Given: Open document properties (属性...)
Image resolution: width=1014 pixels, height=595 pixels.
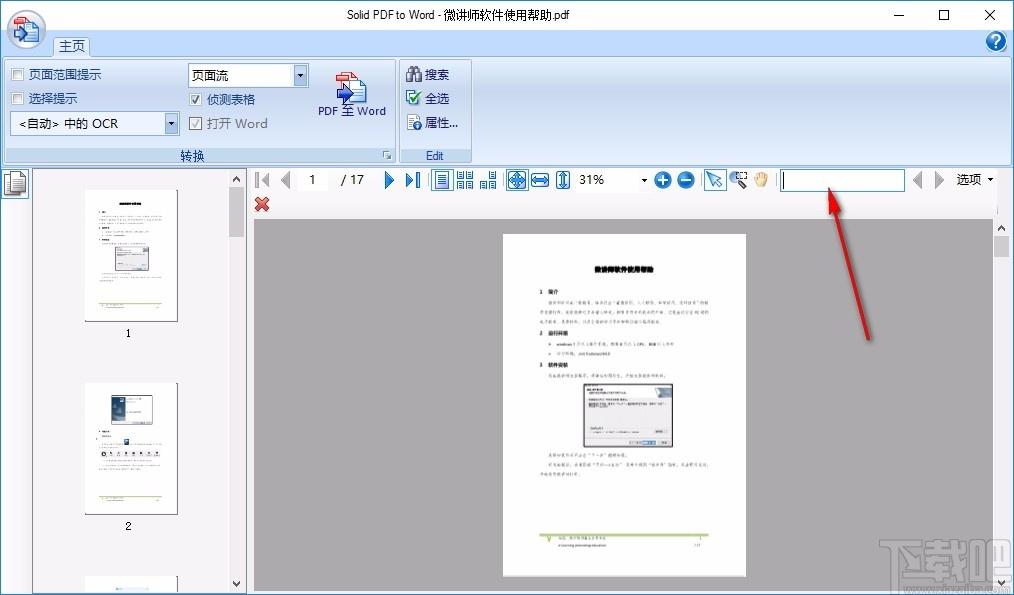Looking at the screenshot, I should click(x=433, y=122).
